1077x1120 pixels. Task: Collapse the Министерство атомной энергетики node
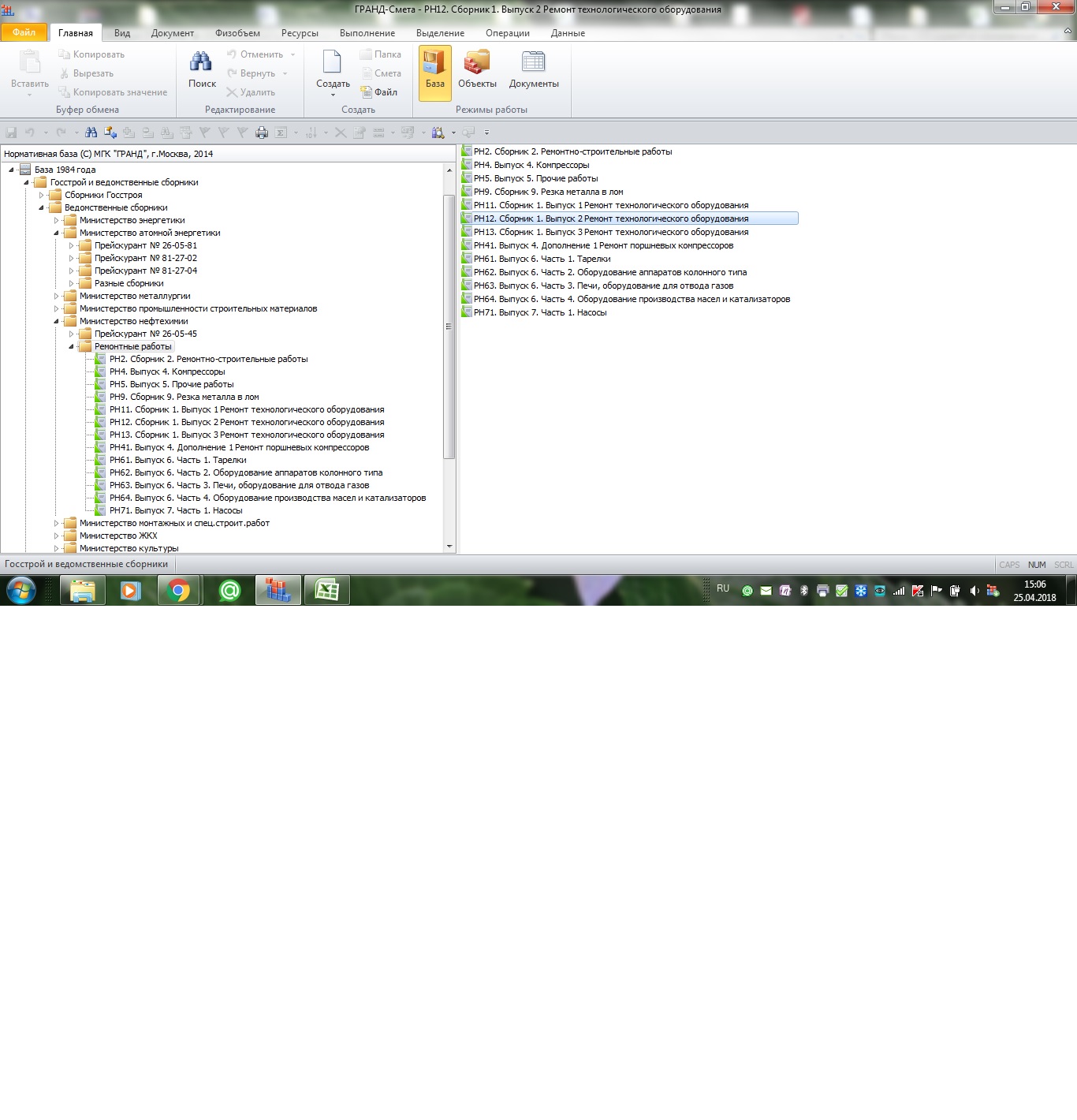click(56, 233)
